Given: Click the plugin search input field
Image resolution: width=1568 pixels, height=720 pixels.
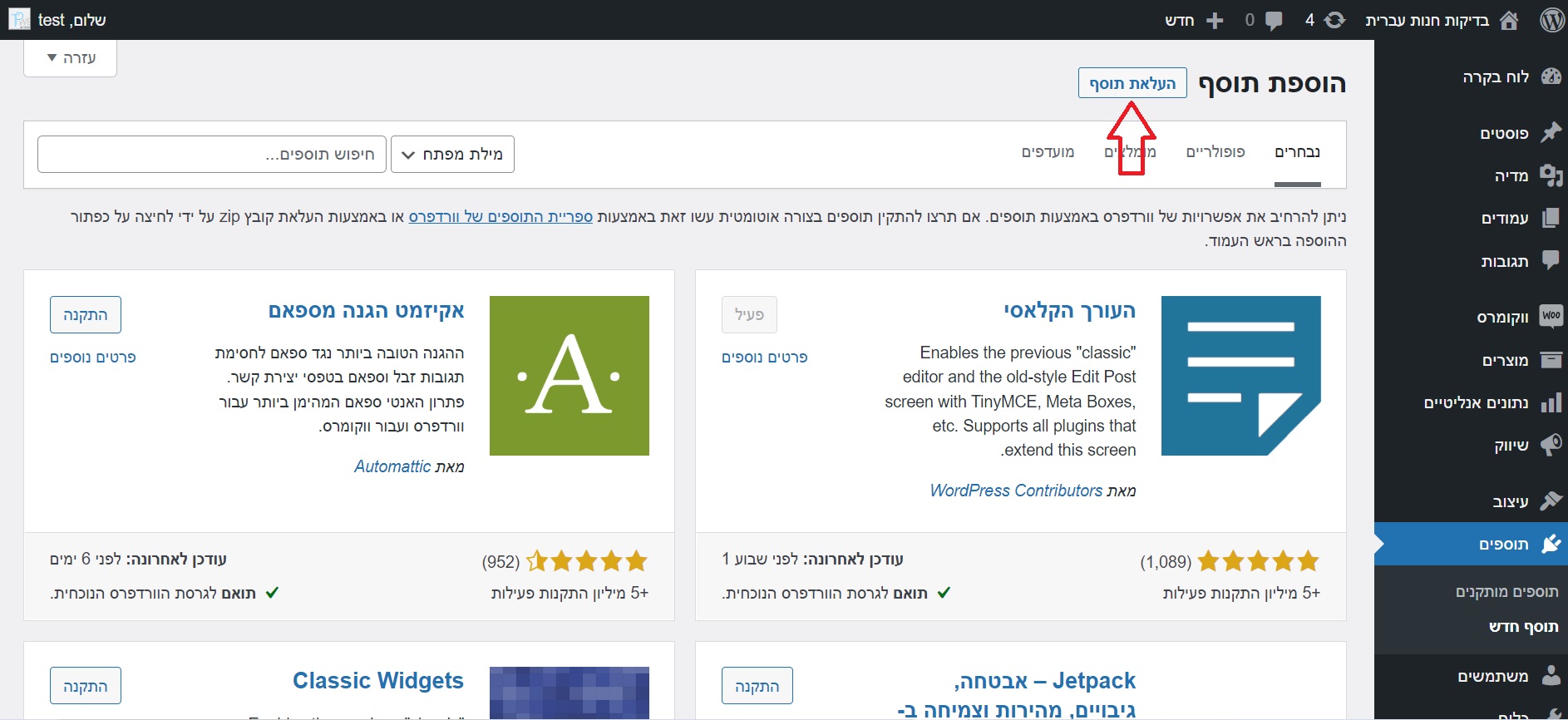Looking at the screenshot, I should (212, 155).
